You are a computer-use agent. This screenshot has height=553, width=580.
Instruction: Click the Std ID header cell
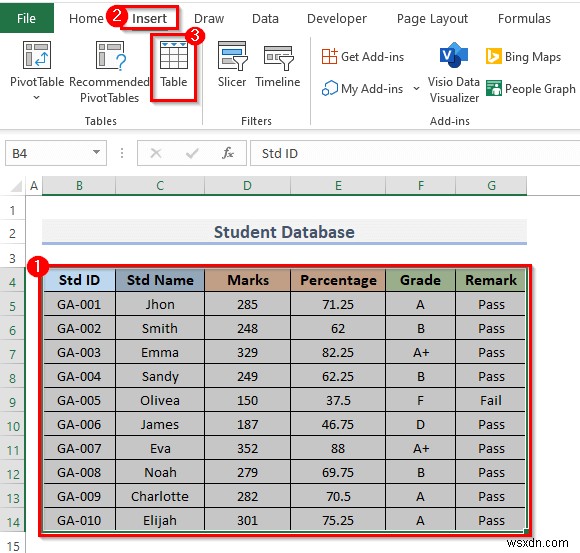(x=79, y=280)
